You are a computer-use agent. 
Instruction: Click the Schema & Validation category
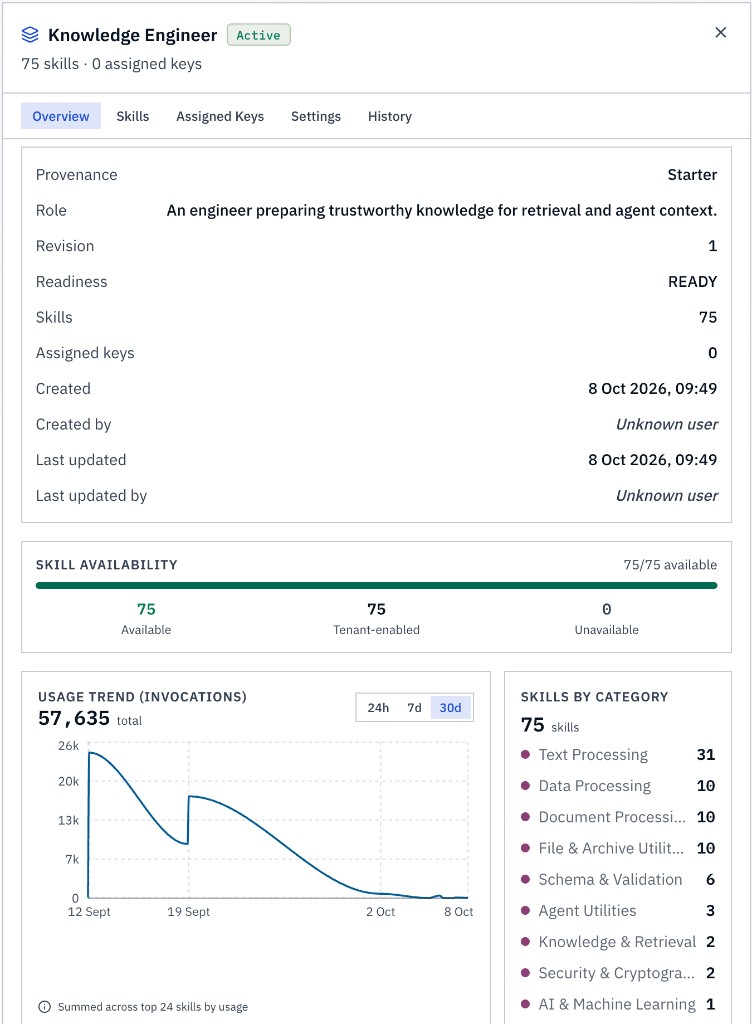coord(618,880)
